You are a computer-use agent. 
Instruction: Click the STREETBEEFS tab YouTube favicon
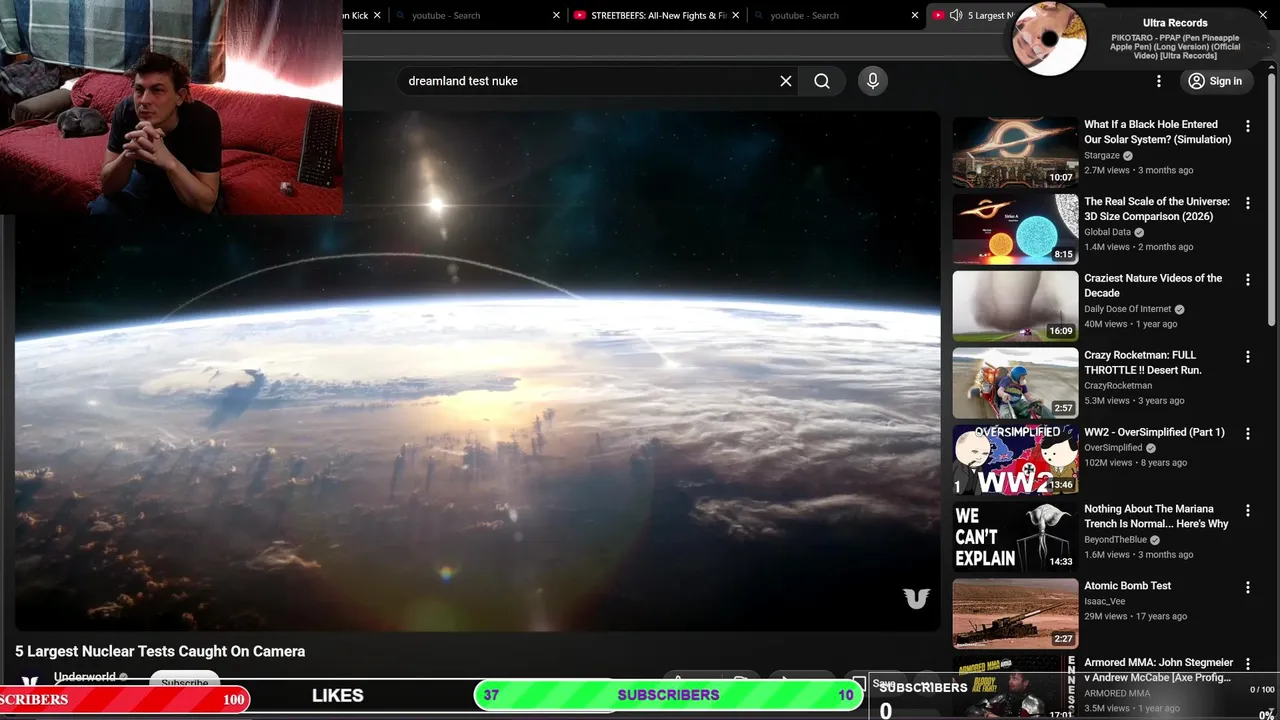point(580,15)
